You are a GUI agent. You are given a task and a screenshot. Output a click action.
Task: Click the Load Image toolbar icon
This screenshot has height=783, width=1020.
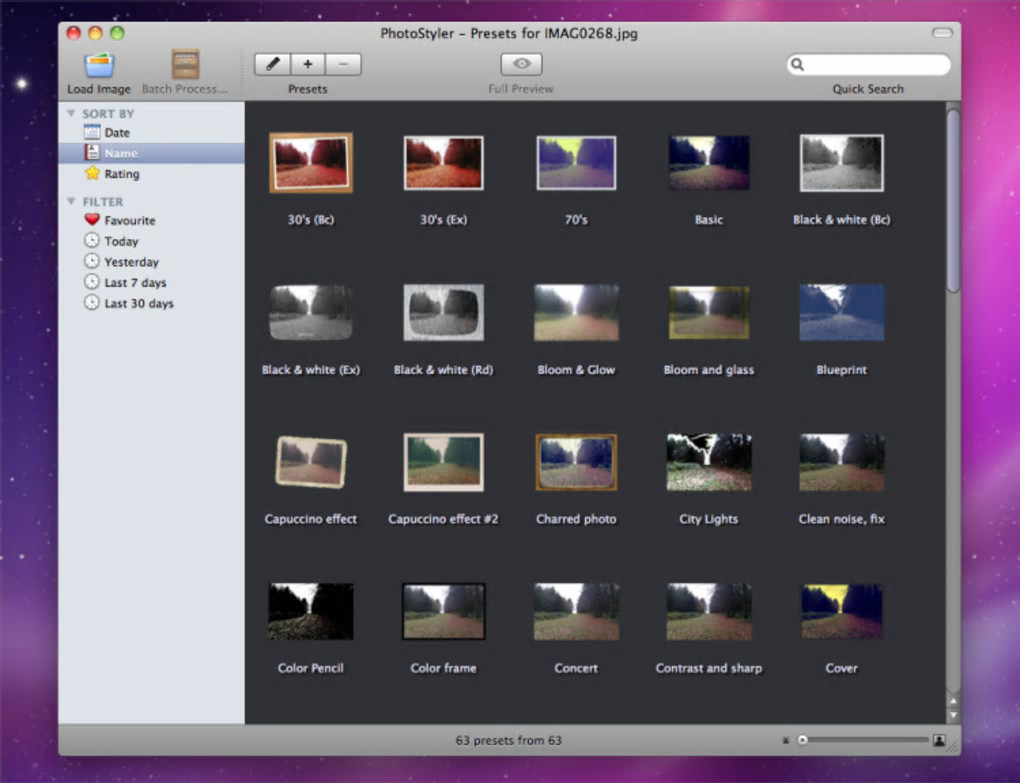99,65
